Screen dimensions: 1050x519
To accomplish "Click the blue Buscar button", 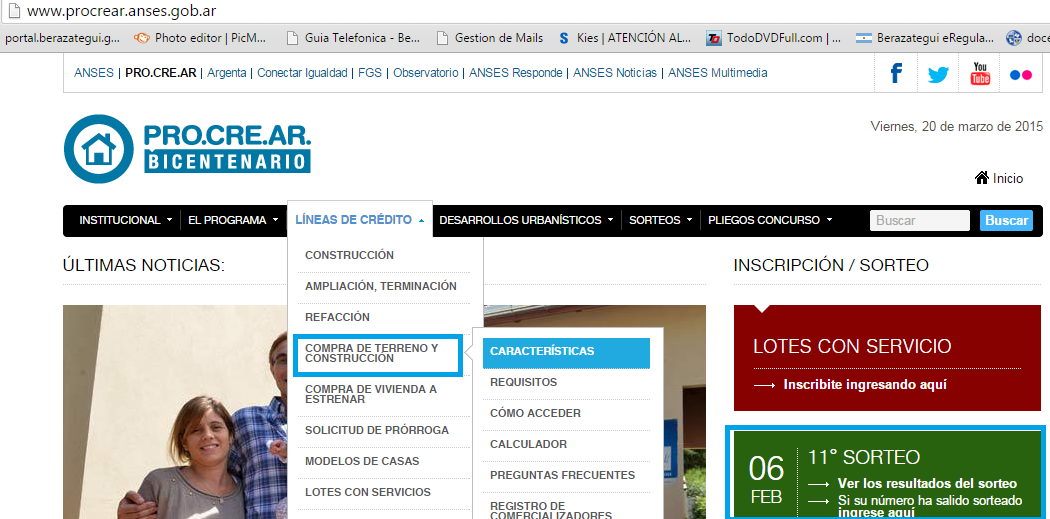I will [1006, 220].
